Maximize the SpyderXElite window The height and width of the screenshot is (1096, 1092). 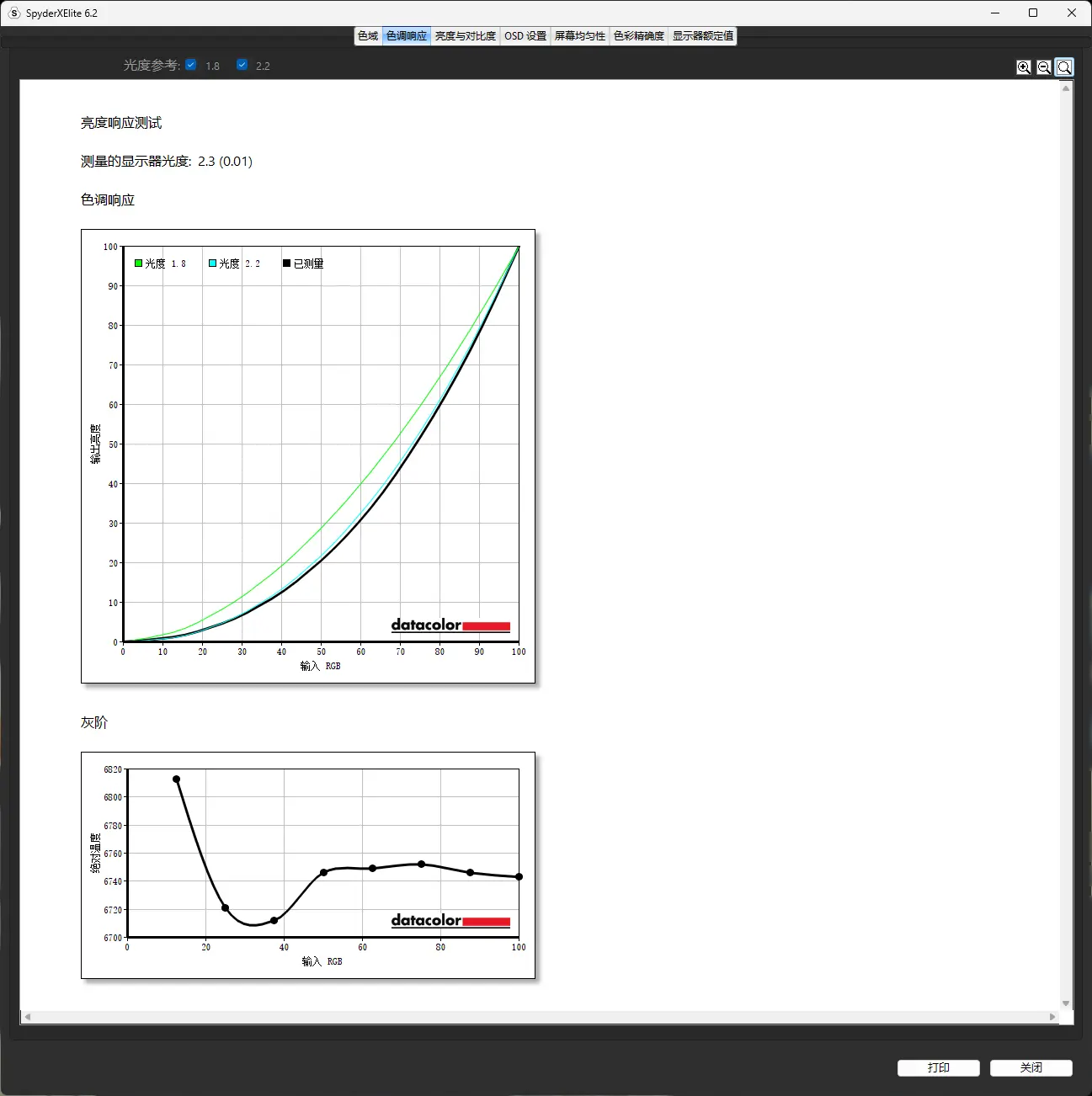pos(1033,13)
